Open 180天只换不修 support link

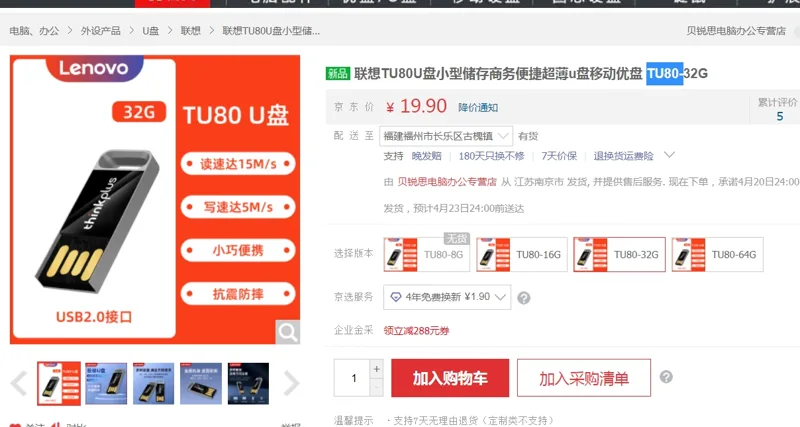[491, 156]
